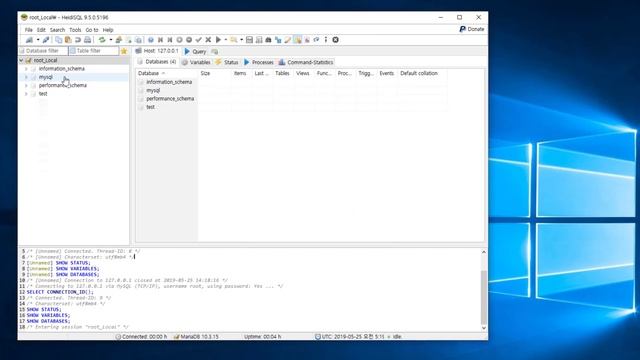Click the log panel scroll-up arrow
640x360 pixels.
coord(484,252)
